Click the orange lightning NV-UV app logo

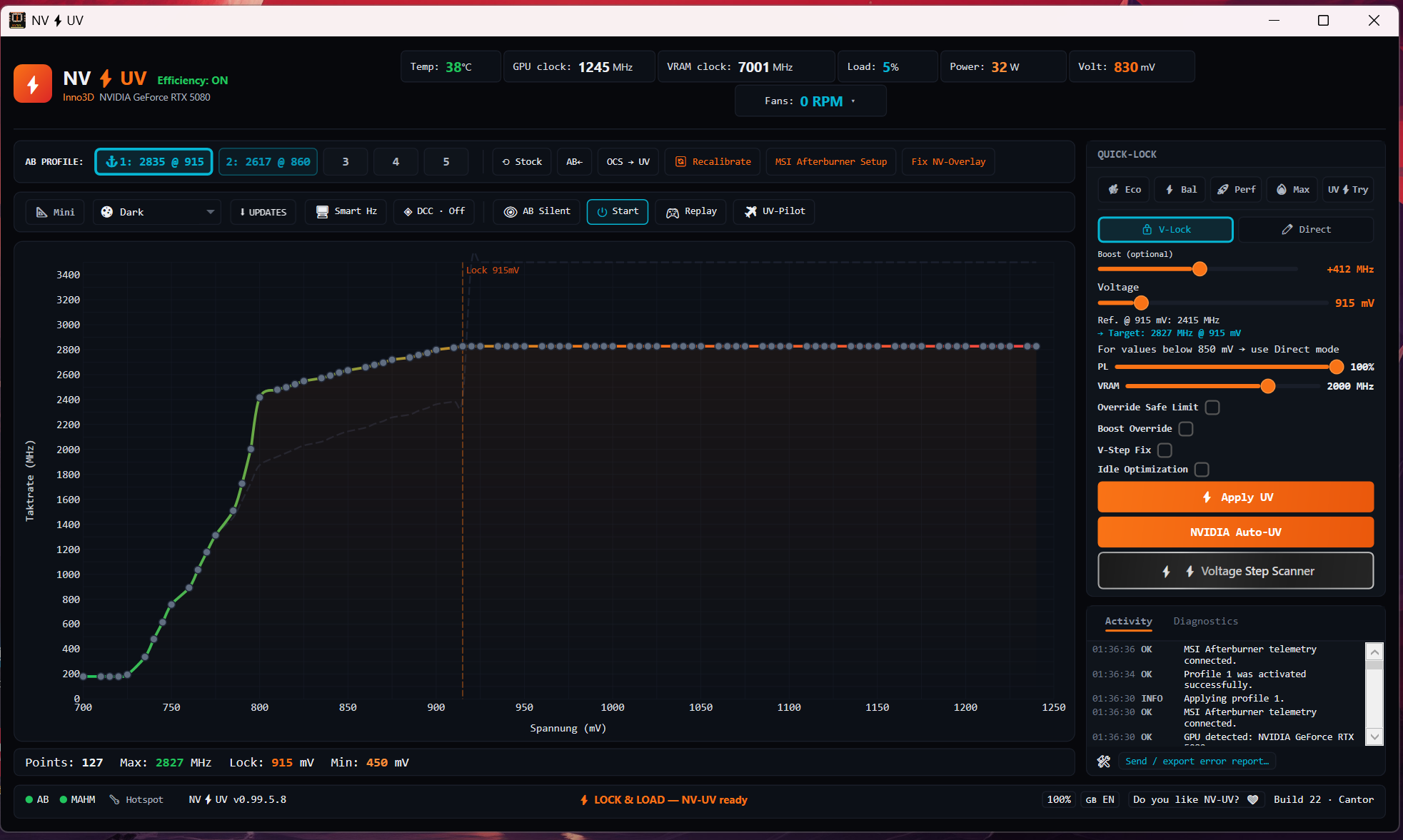pos(33,84)
